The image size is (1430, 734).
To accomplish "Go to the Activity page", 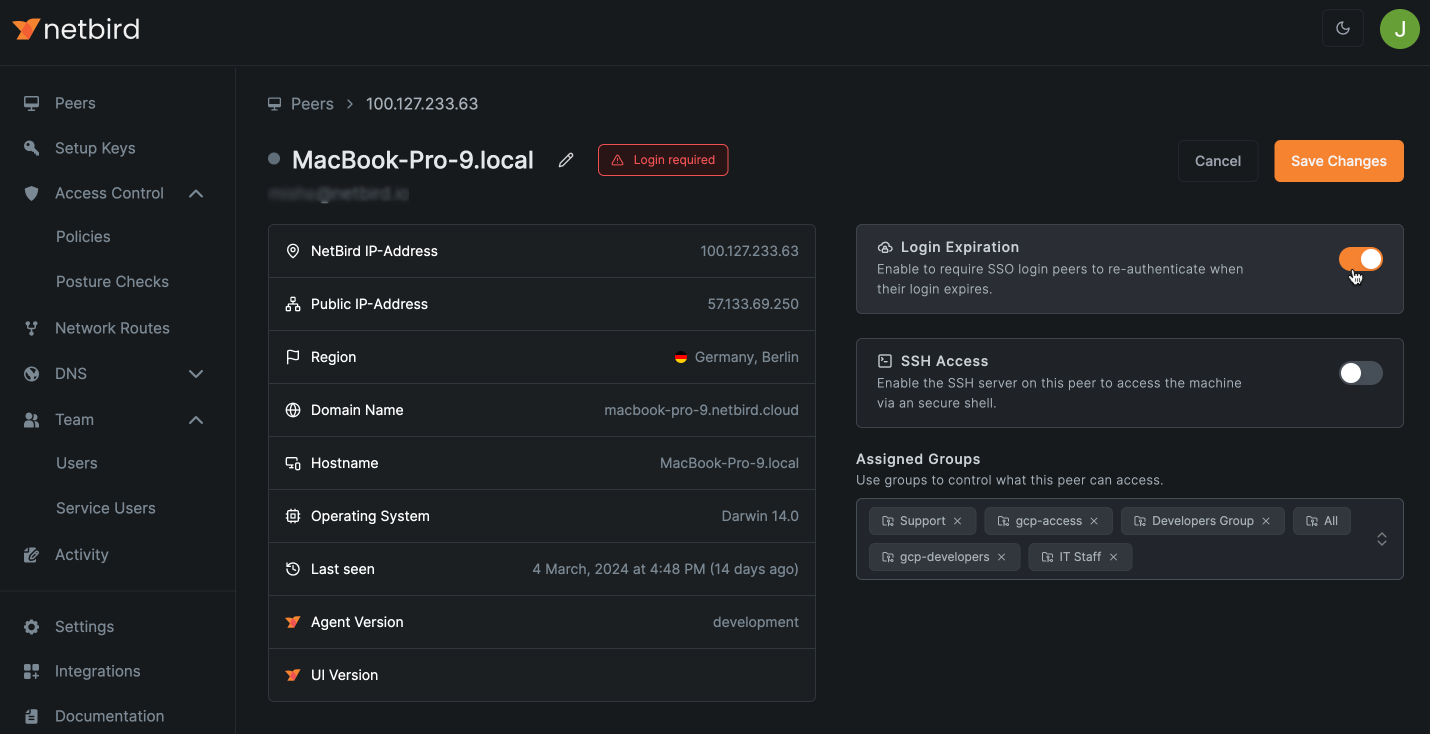I will 81,554.
